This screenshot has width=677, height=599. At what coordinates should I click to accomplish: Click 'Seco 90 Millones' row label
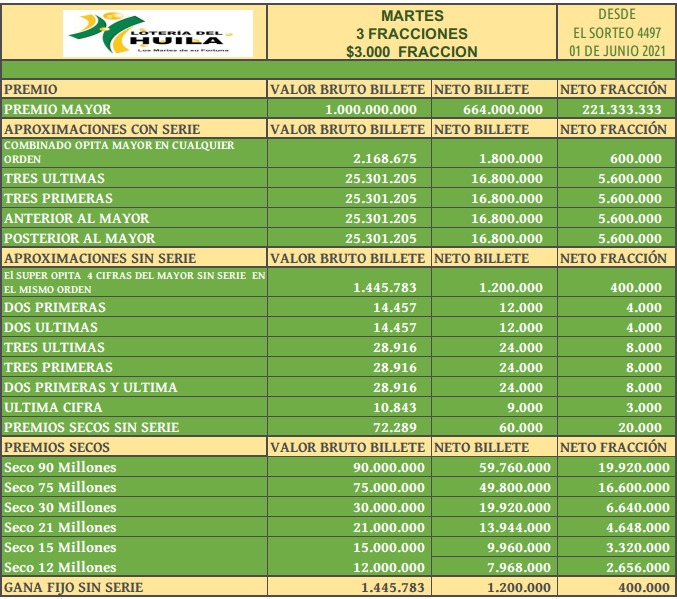coord(60,467)
